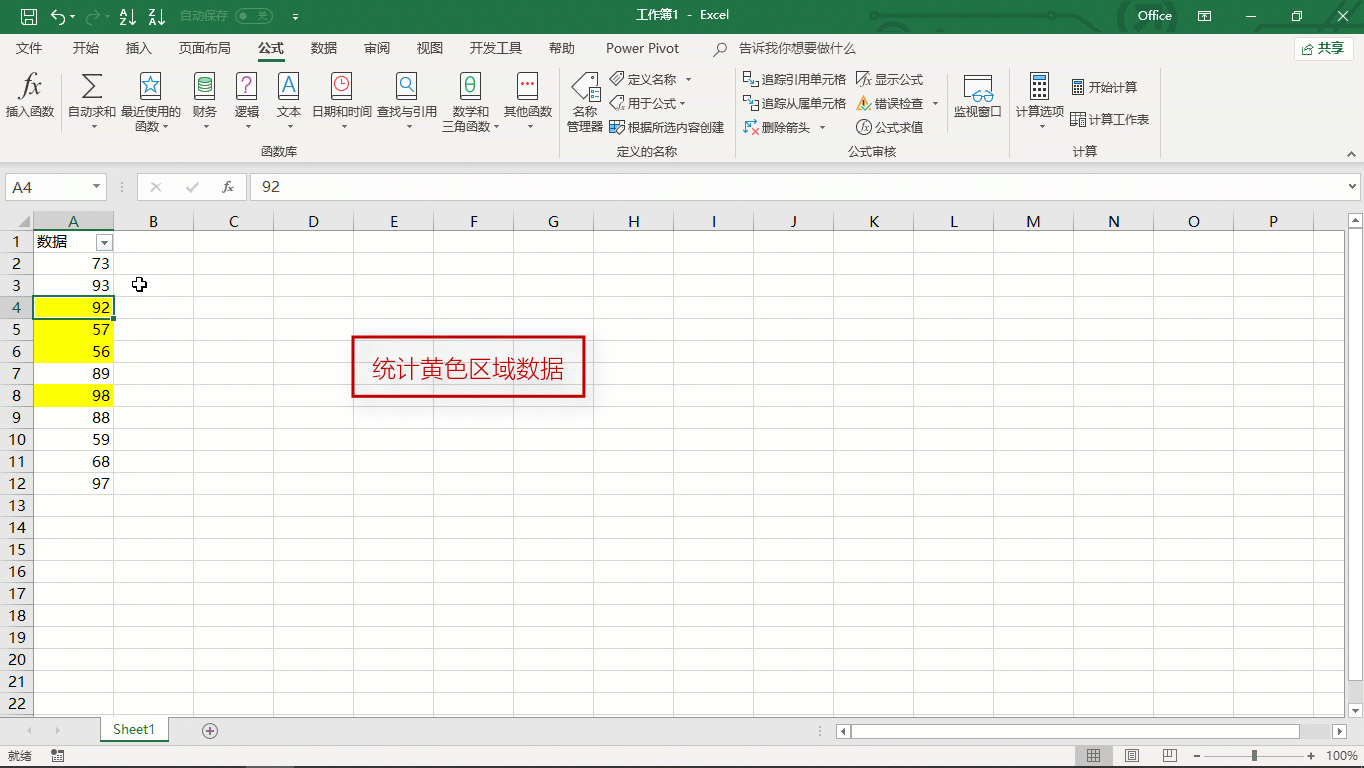Expand the Use in Formula (用于公式) dropdown
The width and height of the screenshot is (1364, 768).
click(683, 103)
